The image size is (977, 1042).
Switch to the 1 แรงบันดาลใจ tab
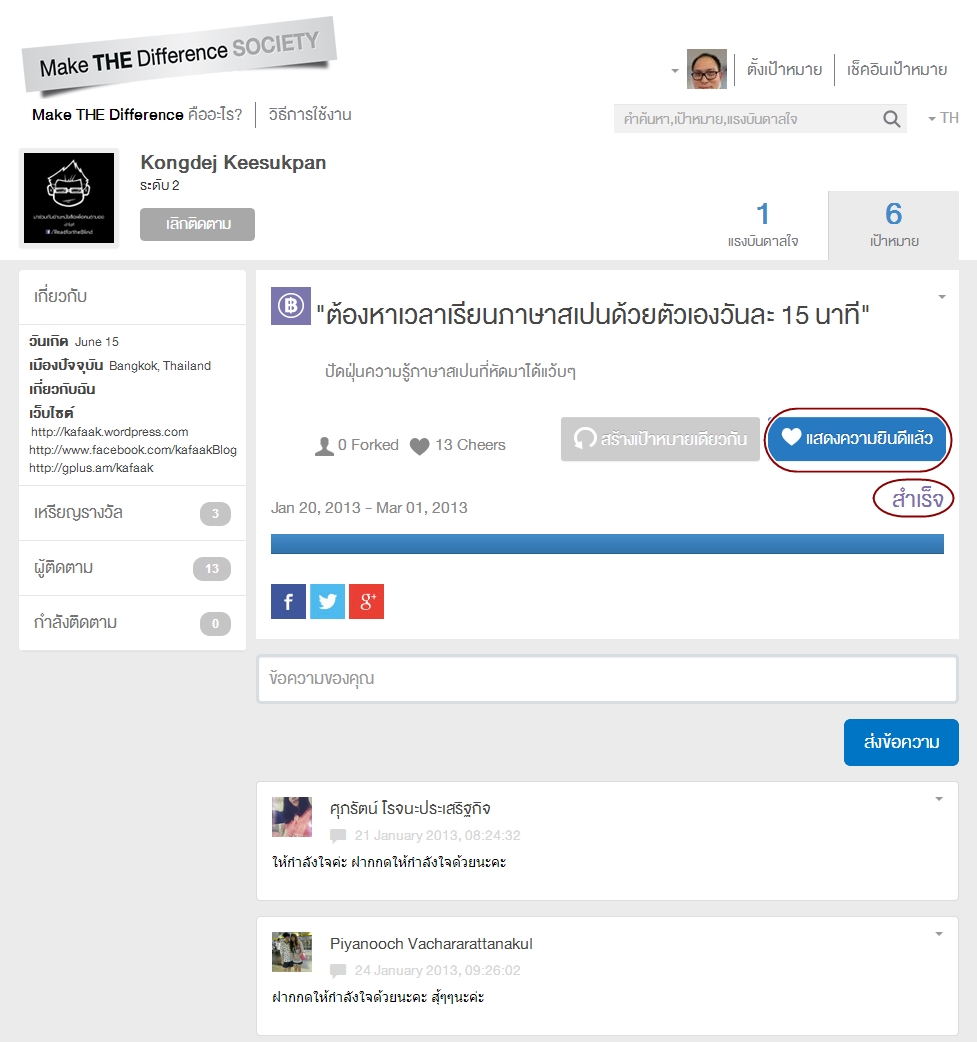tap(763, 225)
